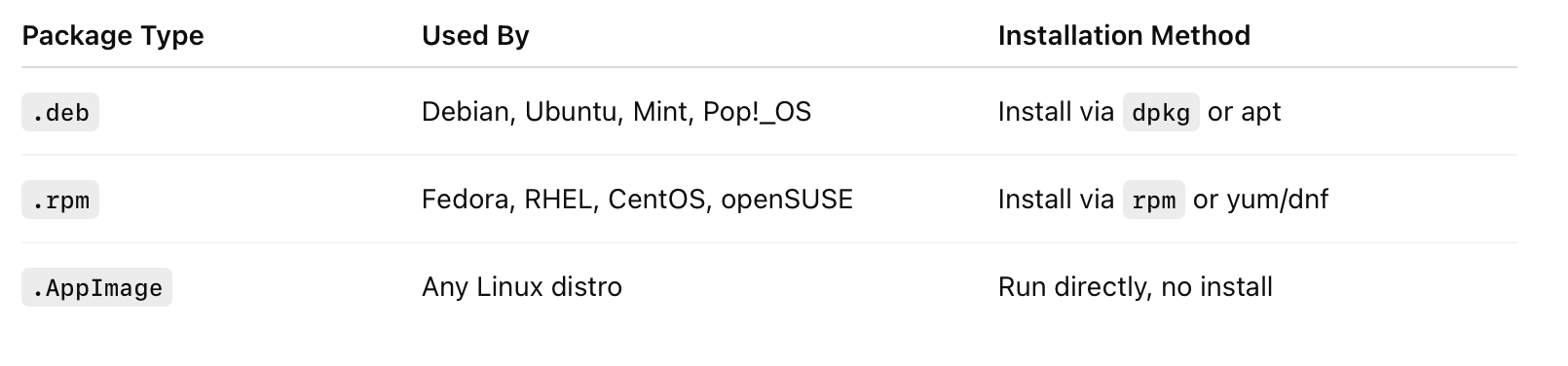Click the Fedora, RHEL, CentOS, openSUSE cell
Viewport: 1568px width, 366px height.
(637, 200)
